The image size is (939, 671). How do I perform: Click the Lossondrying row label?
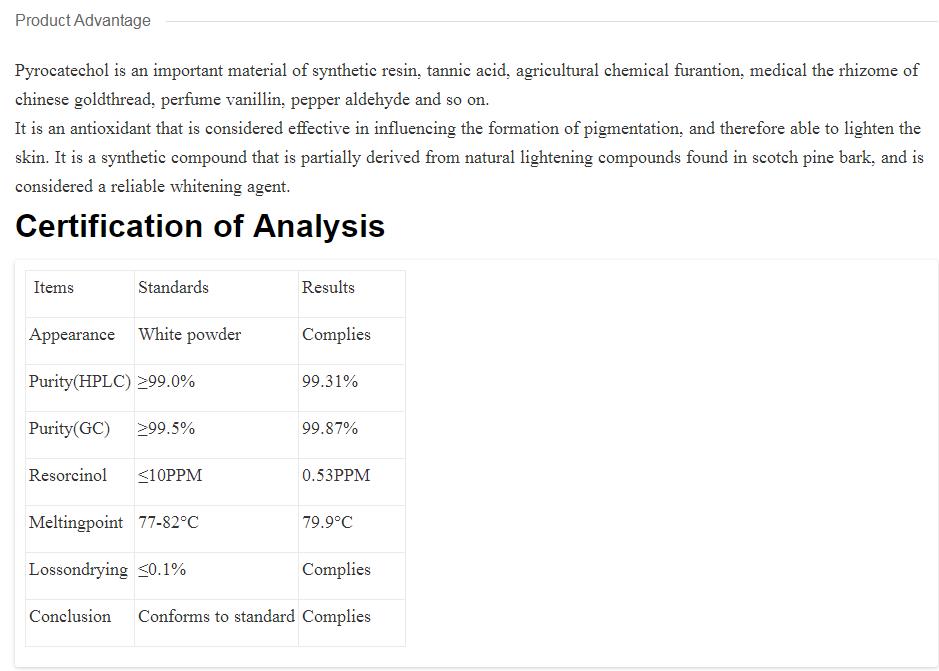[78, 570]
